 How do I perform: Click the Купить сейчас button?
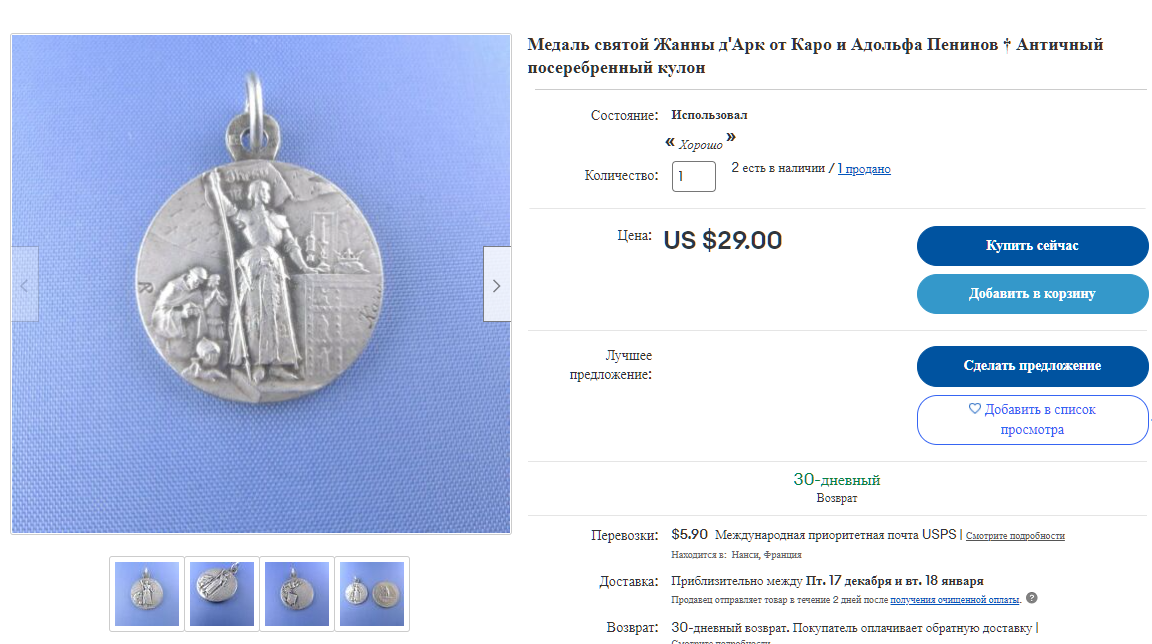click(1032, 246)
